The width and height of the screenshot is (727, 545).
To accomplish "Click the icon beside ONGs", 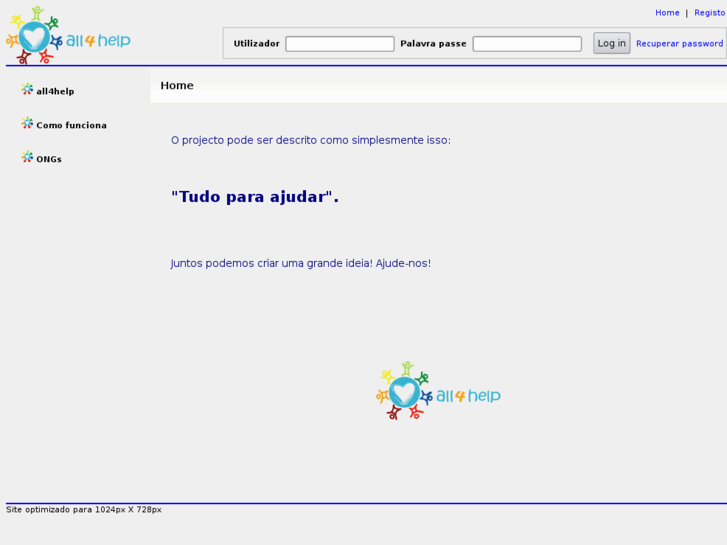I will pos(27,157).
